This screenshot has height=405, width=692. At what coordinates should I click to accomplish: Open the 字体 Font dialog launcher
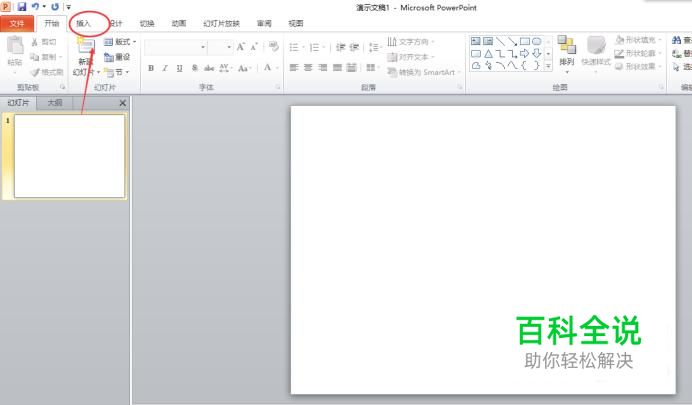pyautogui.click(x=278, y=87)
